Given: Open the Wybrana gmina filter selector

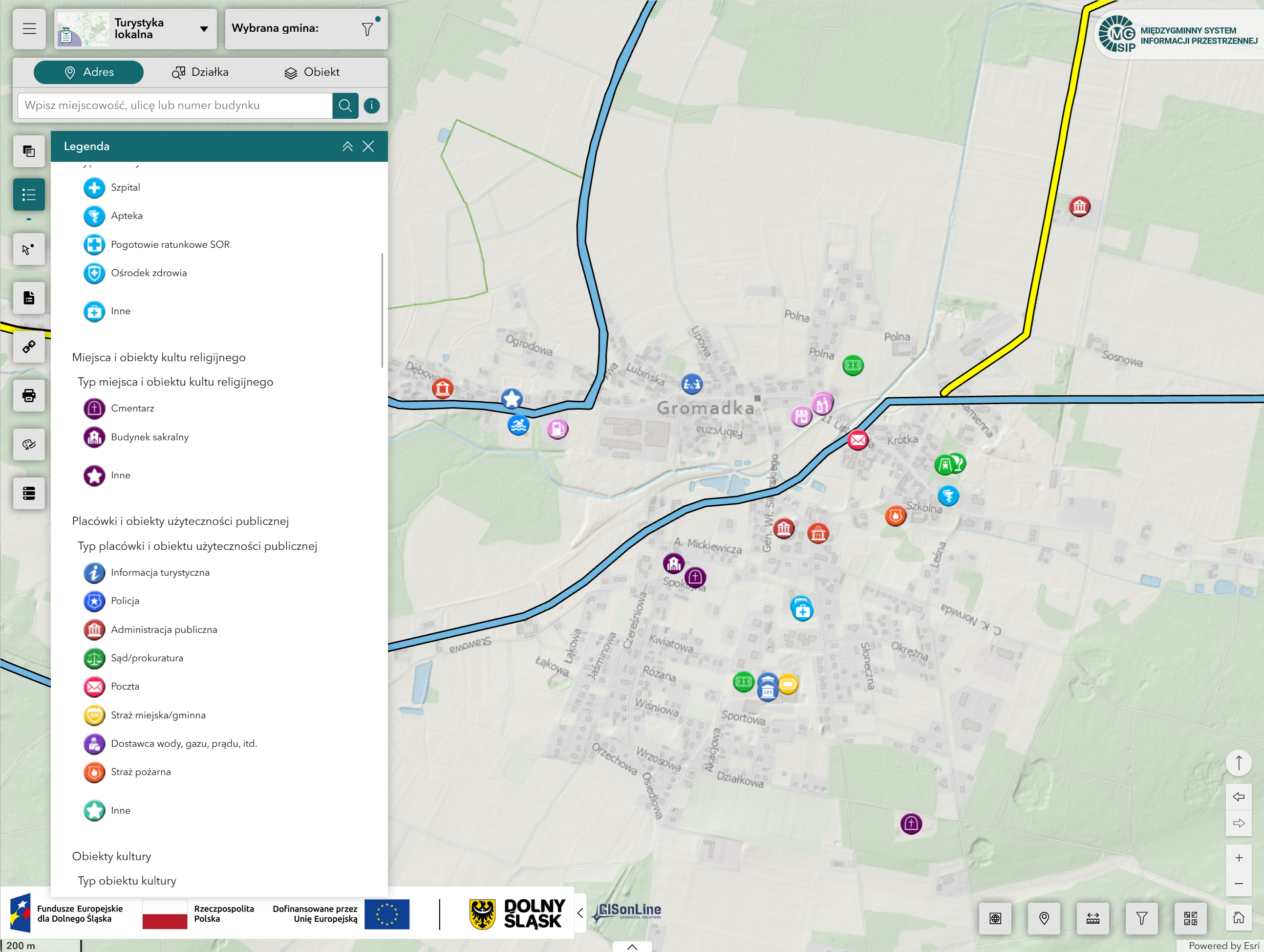Looking at the screenshot, I should point(367,28).
